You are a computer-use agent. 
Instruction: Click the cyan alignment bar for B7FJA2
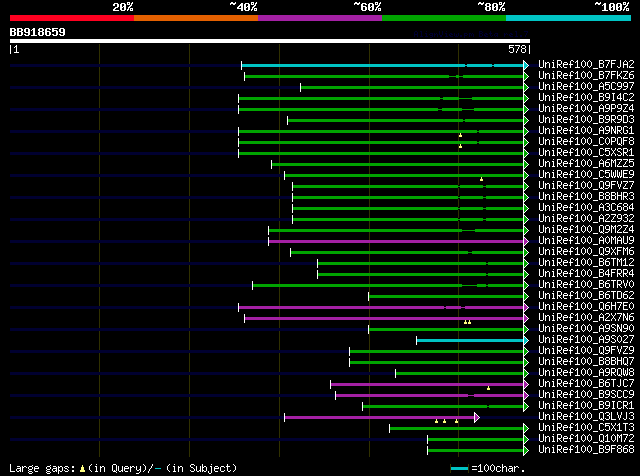[x=382, y=65]
